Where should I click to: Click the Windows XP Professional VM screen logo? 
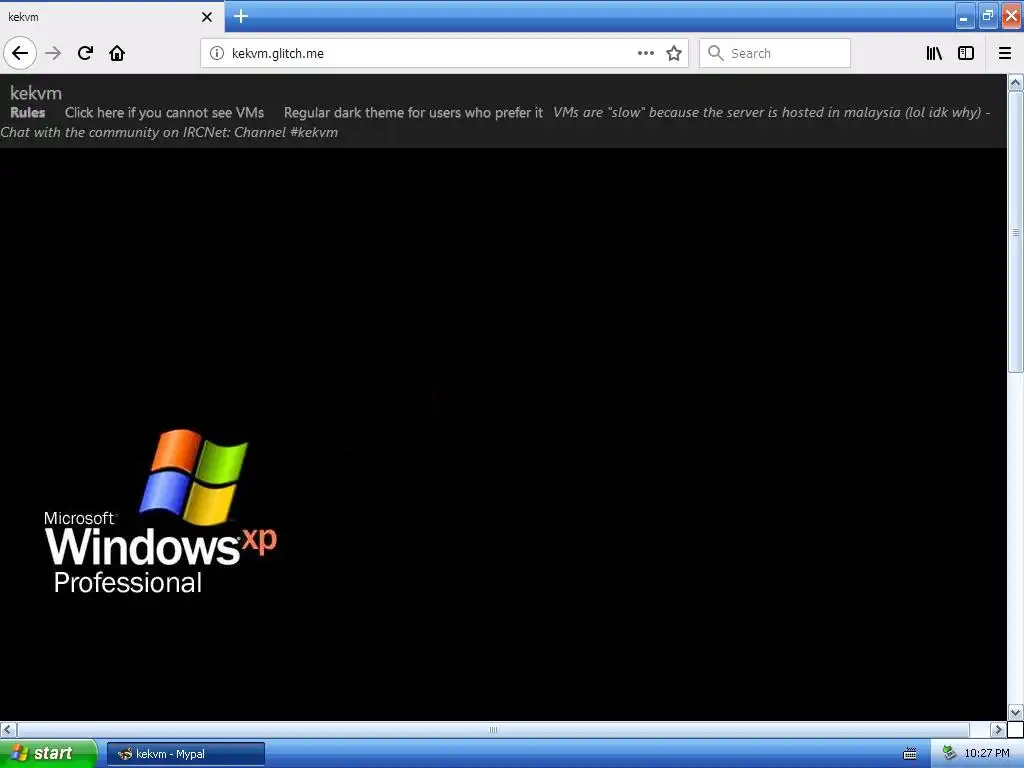[161, 511]
